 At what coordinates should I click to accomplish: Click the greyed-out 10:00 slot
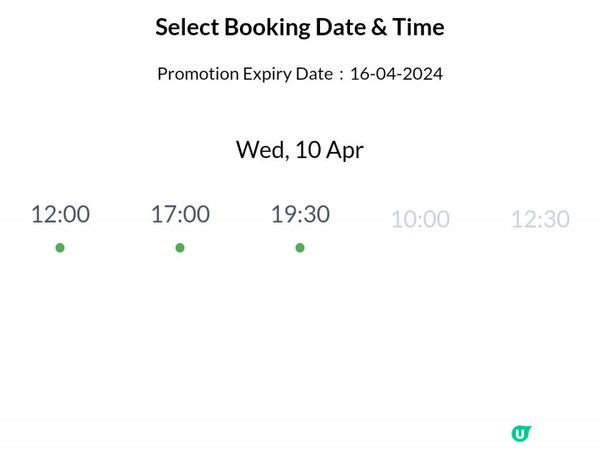point(420,219)
